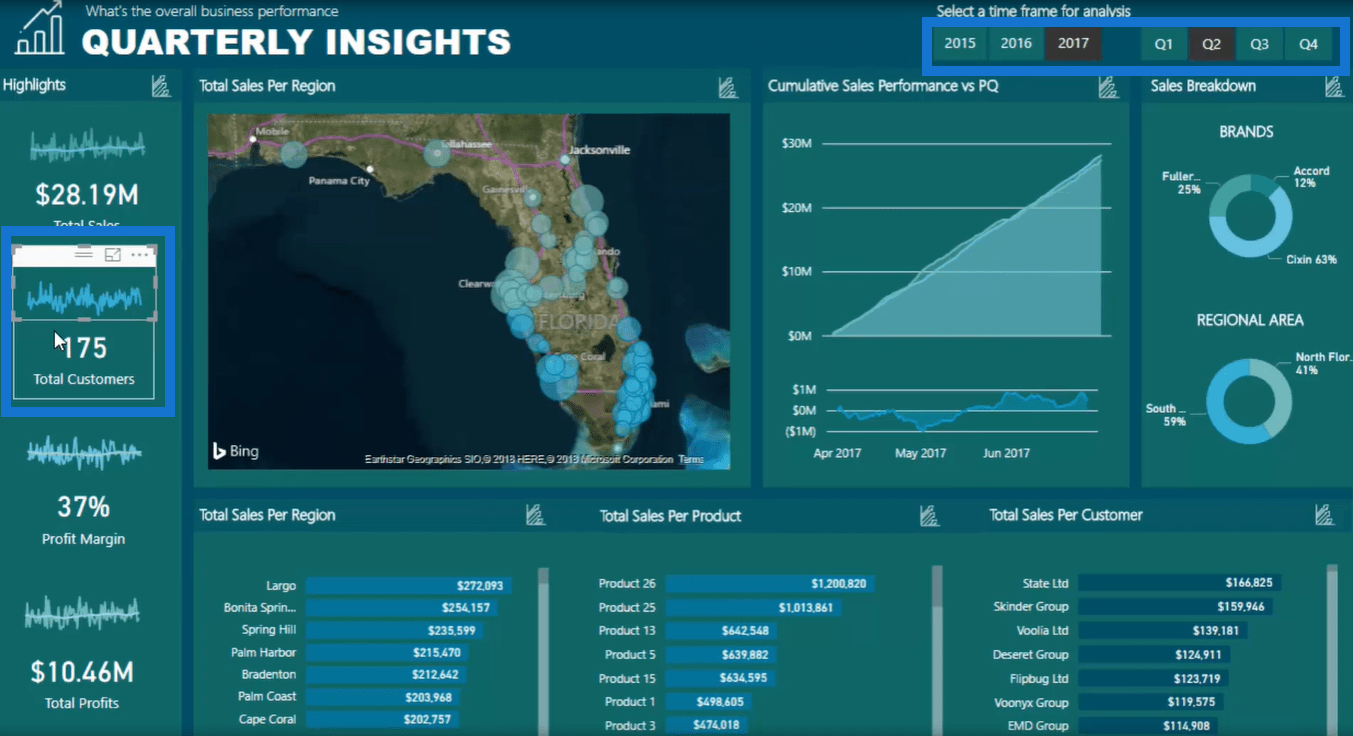Image resolution: width=1353 pixels, height=736 pixels.
Task: Click the Regional Area donut chart
Action: click(x=1249, y=402)
